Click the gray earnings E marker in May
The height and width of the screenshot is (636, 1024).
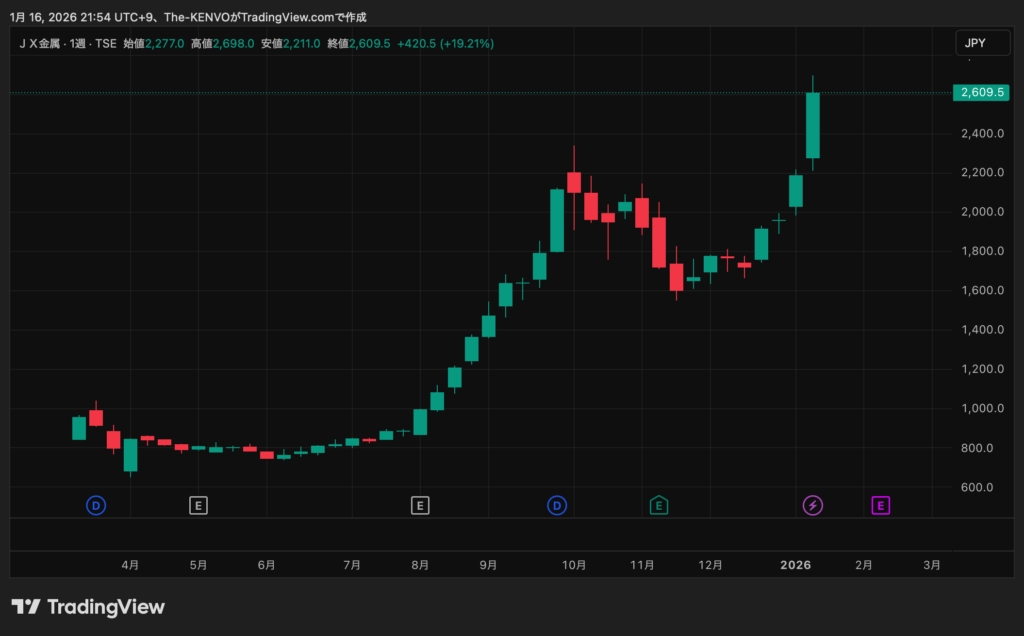pos(199,506)
